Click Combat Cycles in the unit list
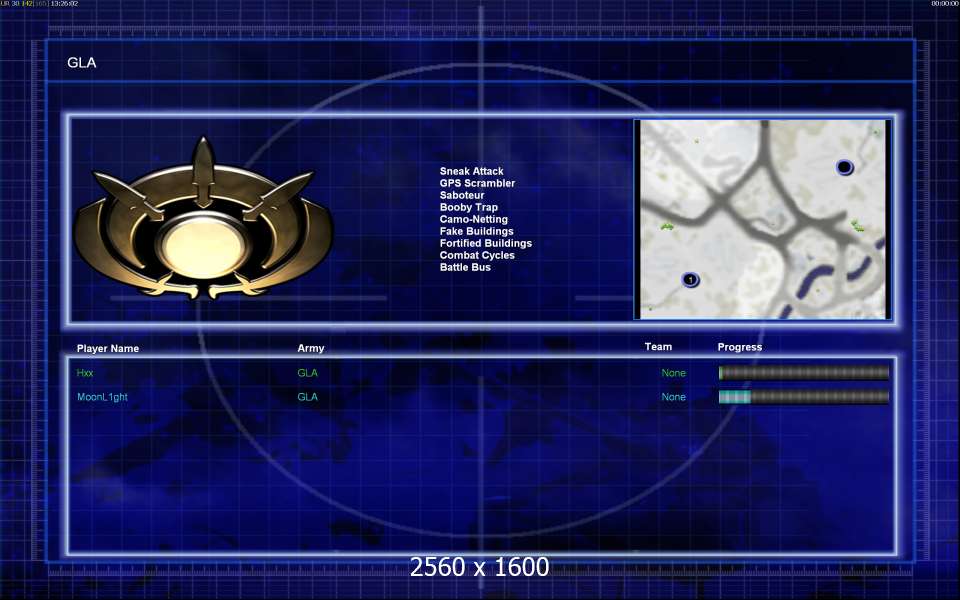Image resolution: width=960 pixels, height=600 pixels. tap(477, 255)
